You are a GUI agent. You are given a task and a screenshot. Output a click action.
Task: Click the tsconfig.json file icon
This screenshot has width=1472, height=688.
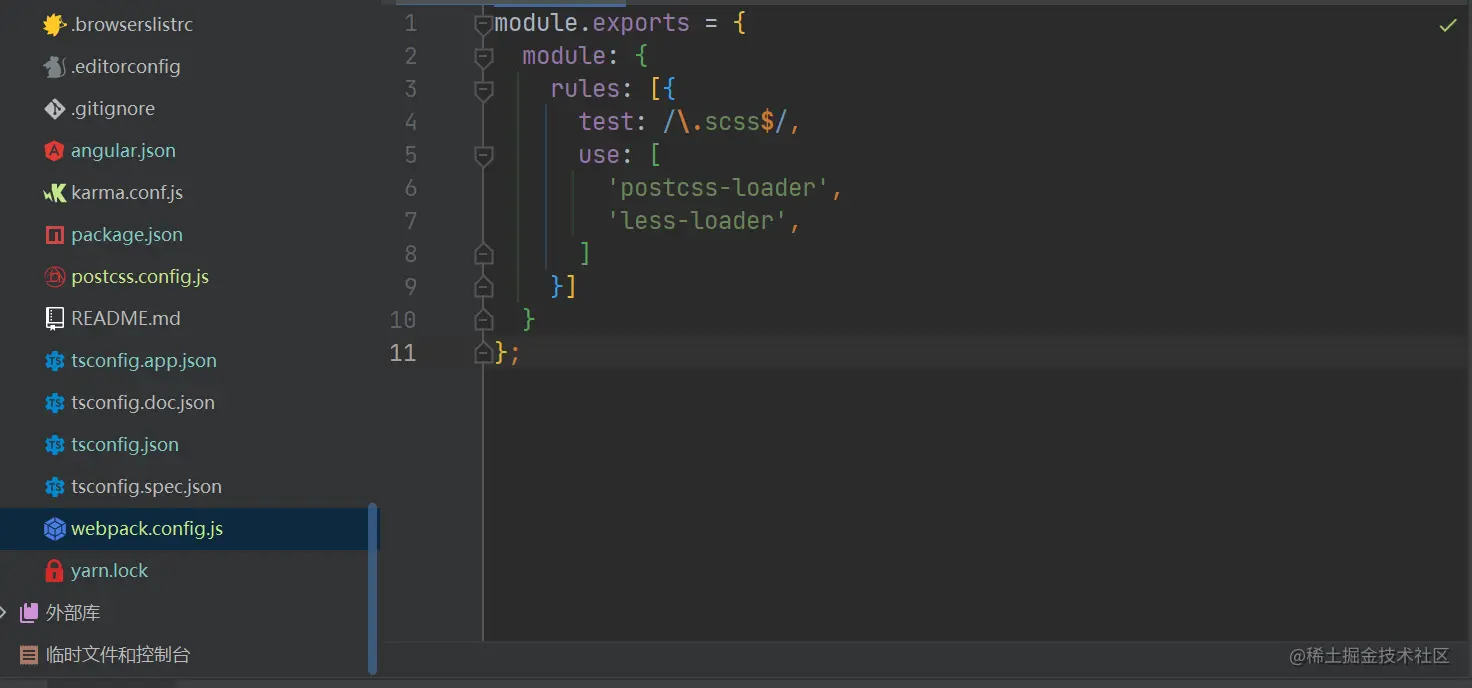pos(55,445)
